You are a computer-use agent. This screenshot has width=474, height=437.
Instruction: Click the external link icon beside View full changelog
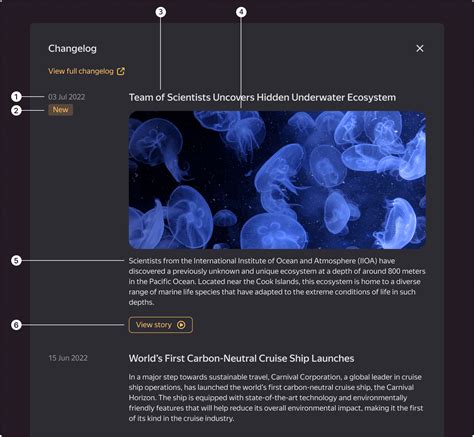coord(121,71)
